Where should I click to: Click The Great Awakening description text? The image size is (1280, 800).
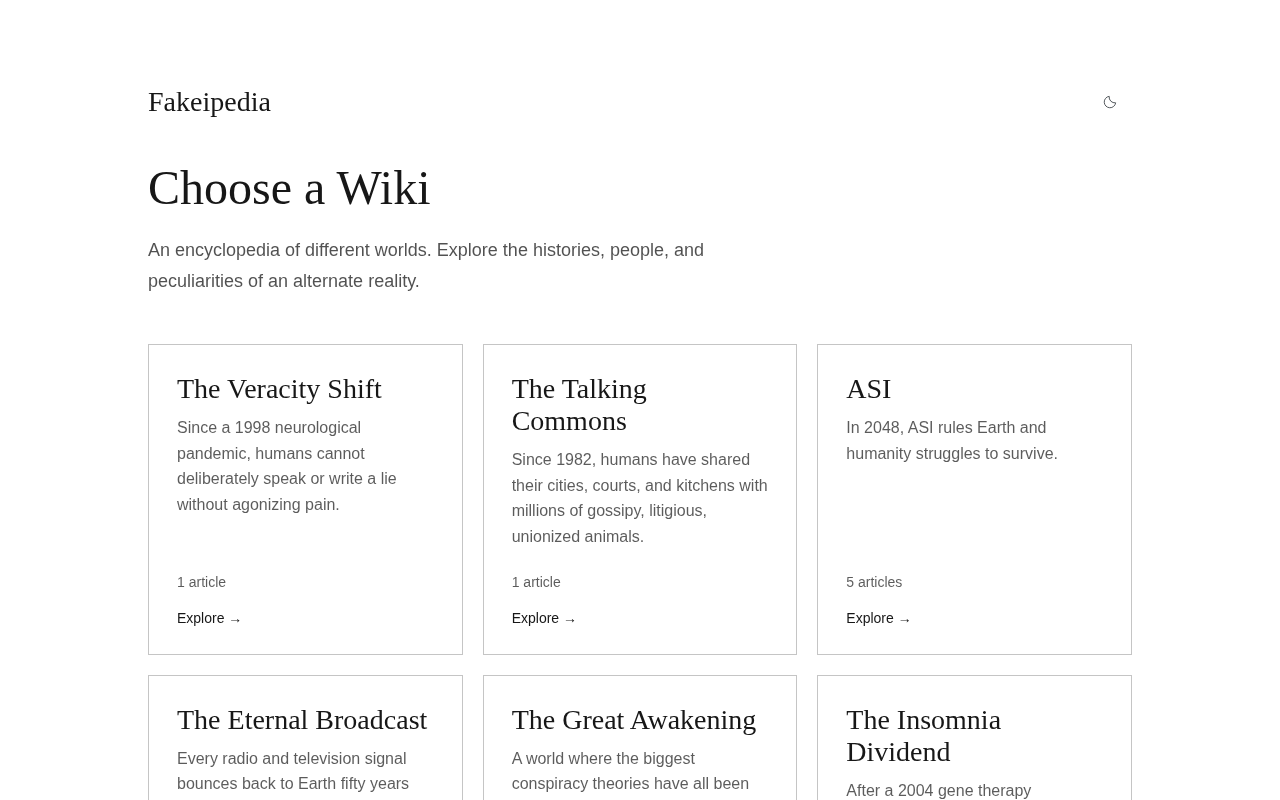click(630, 772)
